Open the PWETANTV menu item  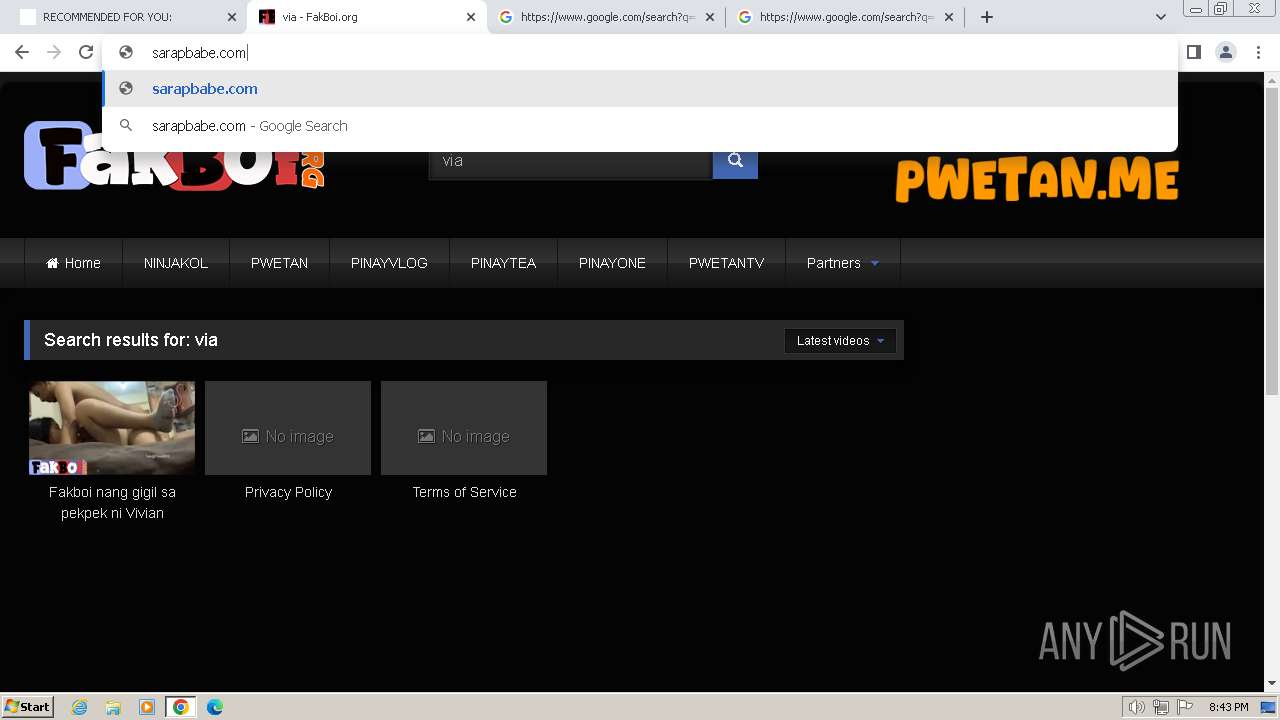726,263
